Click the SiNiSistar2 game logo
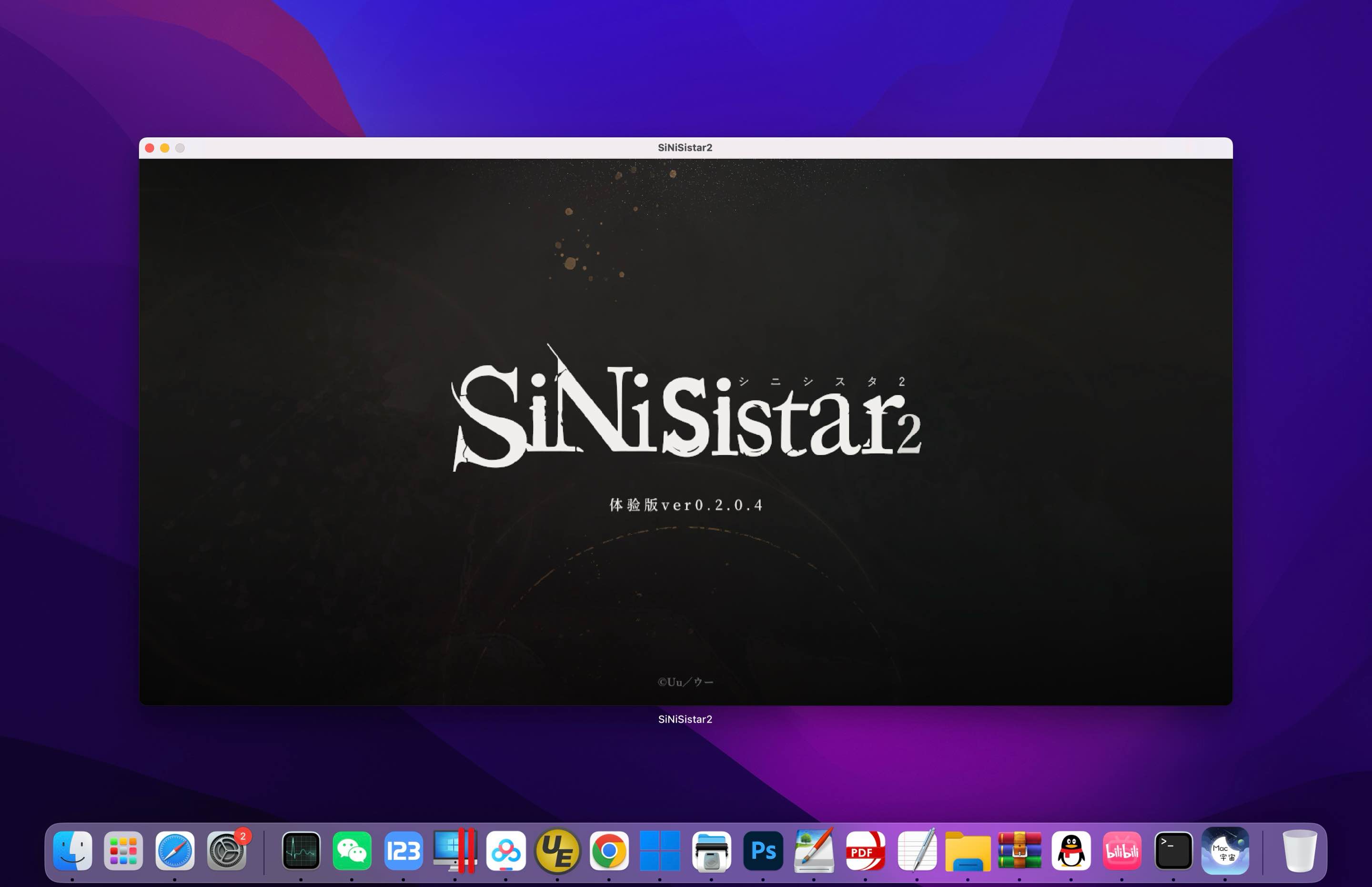 click(x=686, y=407)
